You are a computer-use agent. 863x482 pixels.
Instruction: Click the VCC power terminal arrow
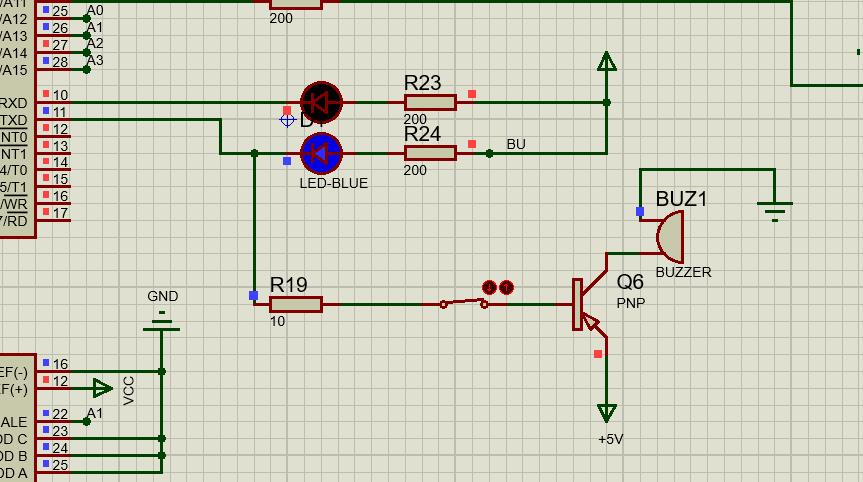coord(102,388)
